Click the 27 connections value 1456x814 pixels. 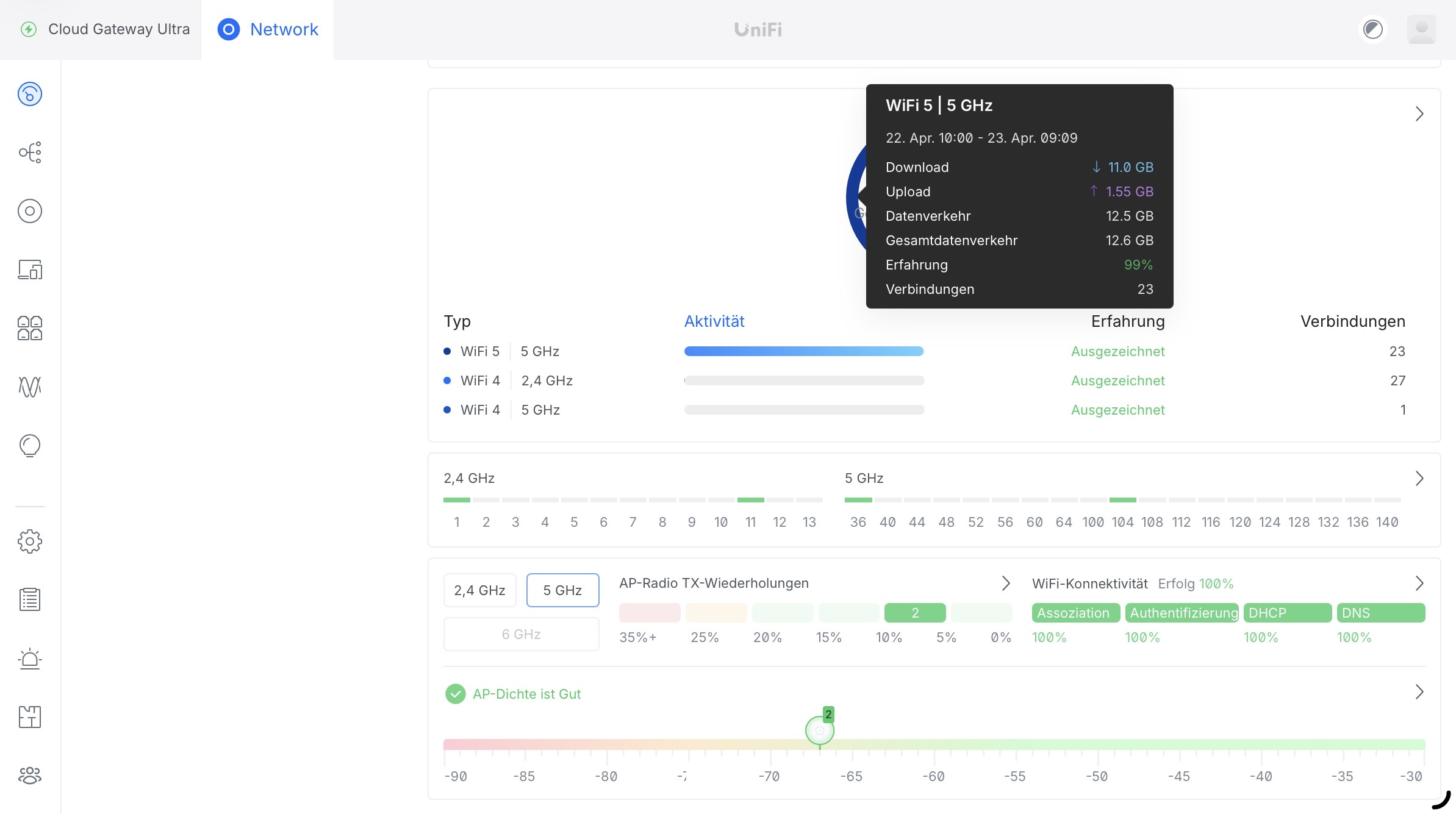coord(1398,380)
